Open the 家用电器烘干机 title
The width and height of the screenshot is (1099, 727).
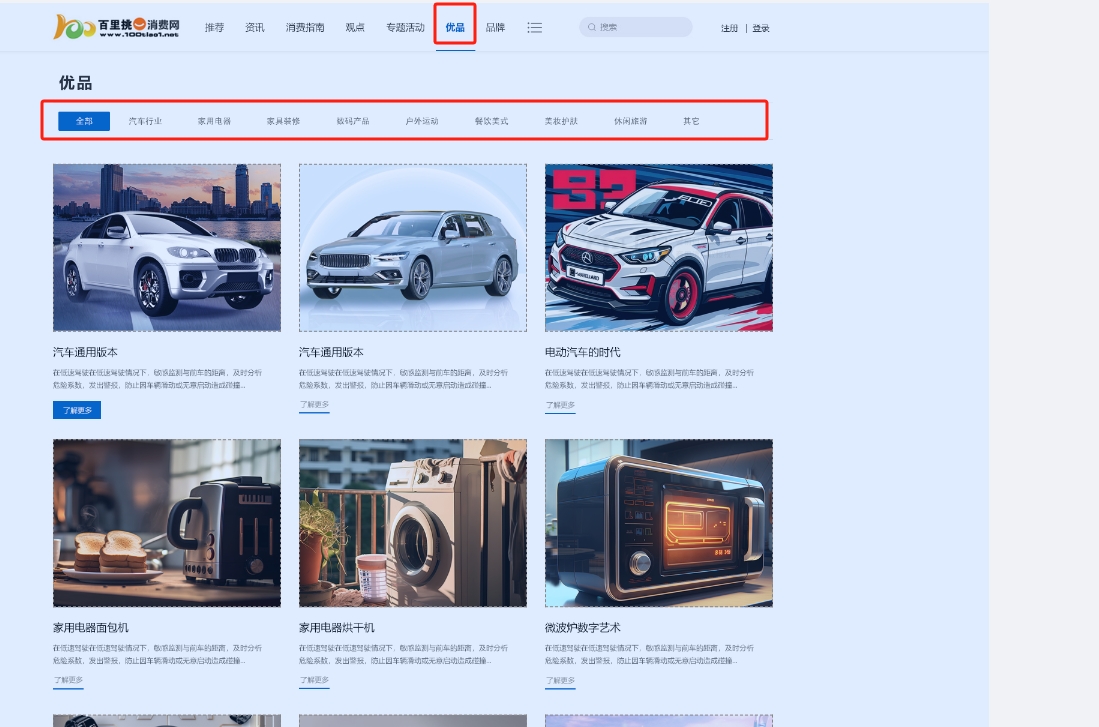pos(337,627)
